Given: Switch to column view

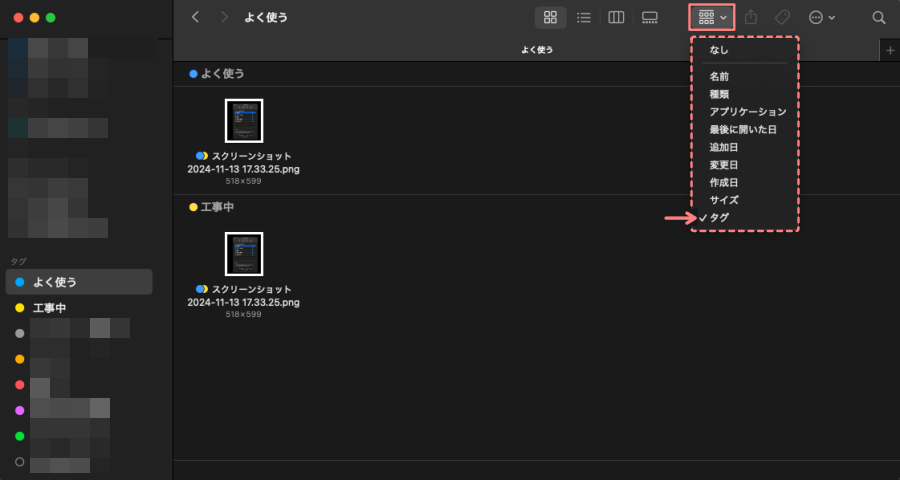Looking at the screenshot, I should (x=616, y=18).
